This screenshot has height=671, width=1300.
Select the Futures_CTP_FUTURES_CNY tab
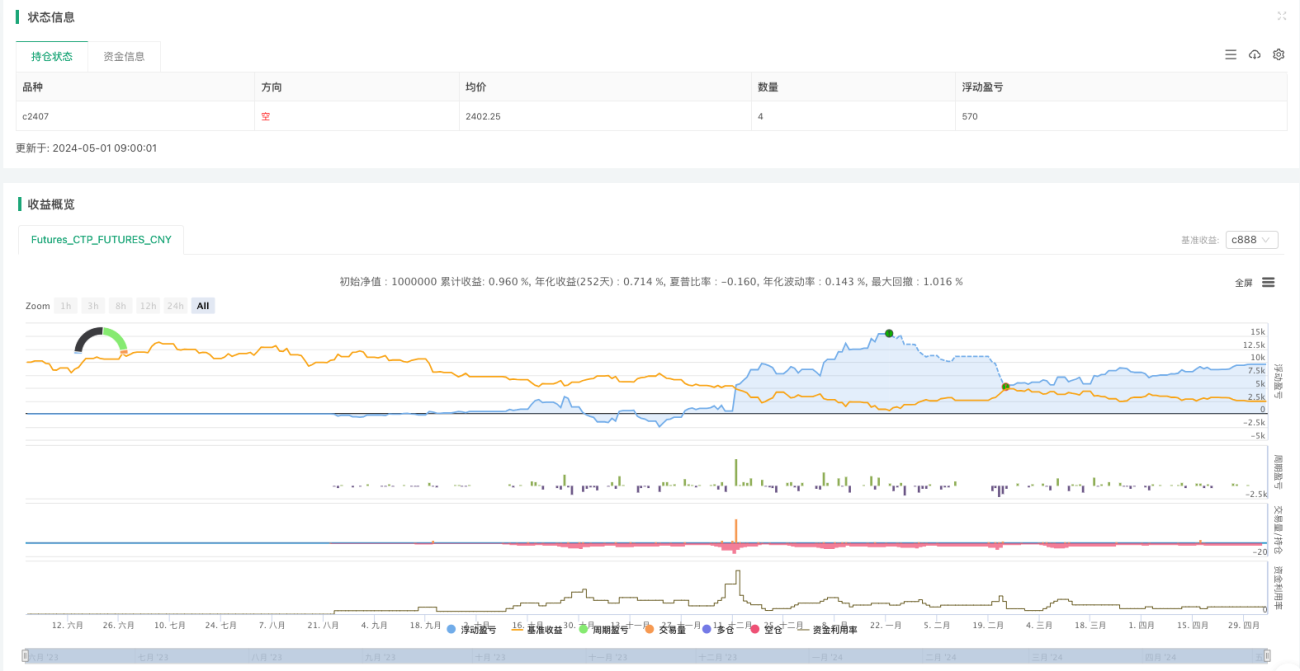(x=101, y=240)
